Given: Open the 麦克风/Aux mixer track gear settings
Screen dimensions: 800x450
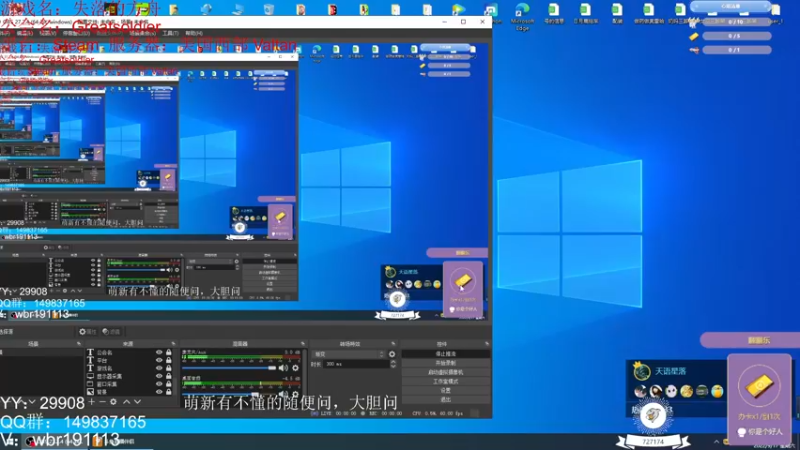Looking at the screenshot, I should 295,368.
